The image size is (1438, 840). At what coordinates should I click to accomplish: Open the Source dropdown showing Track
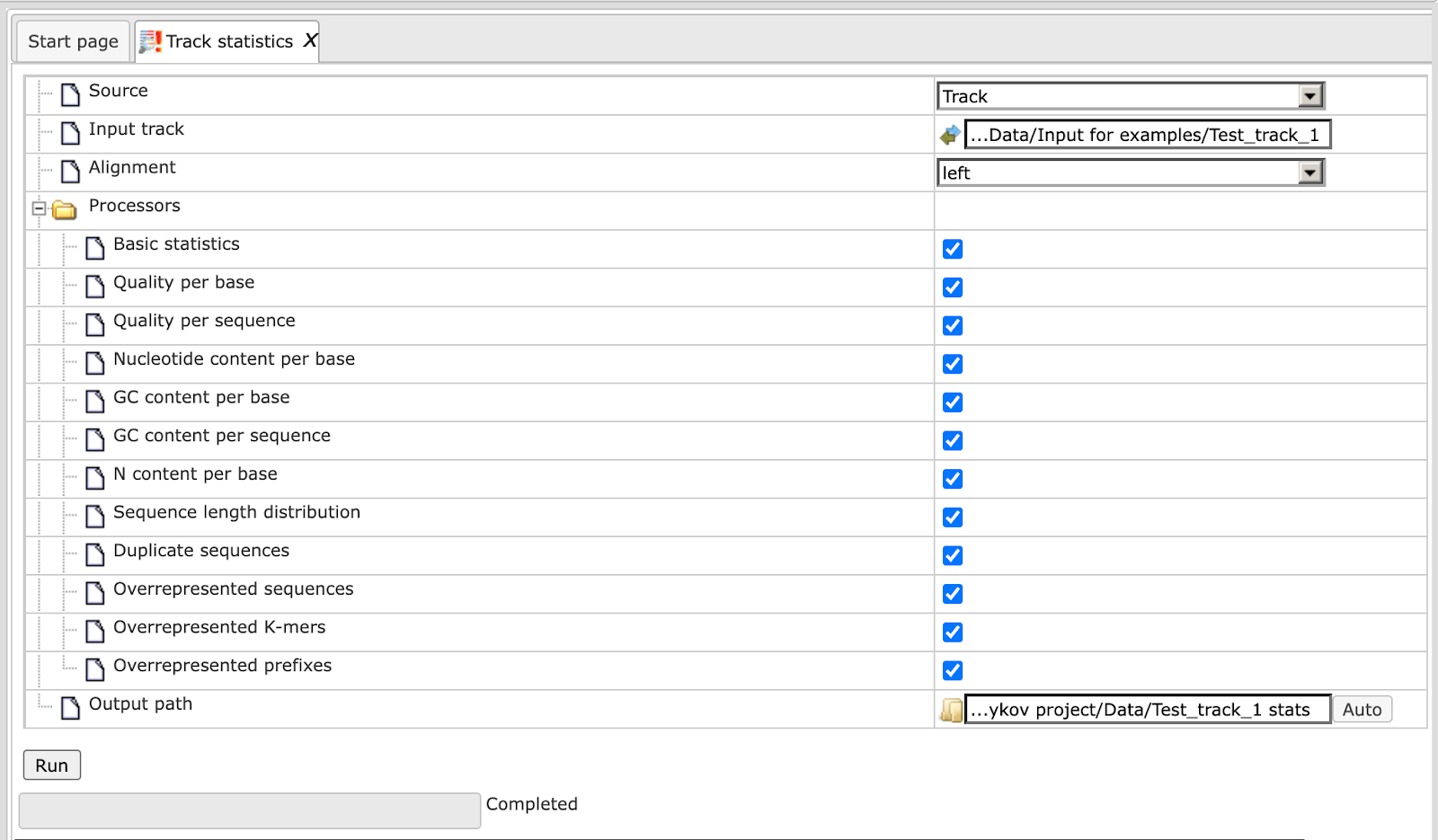pos(1131,96)
